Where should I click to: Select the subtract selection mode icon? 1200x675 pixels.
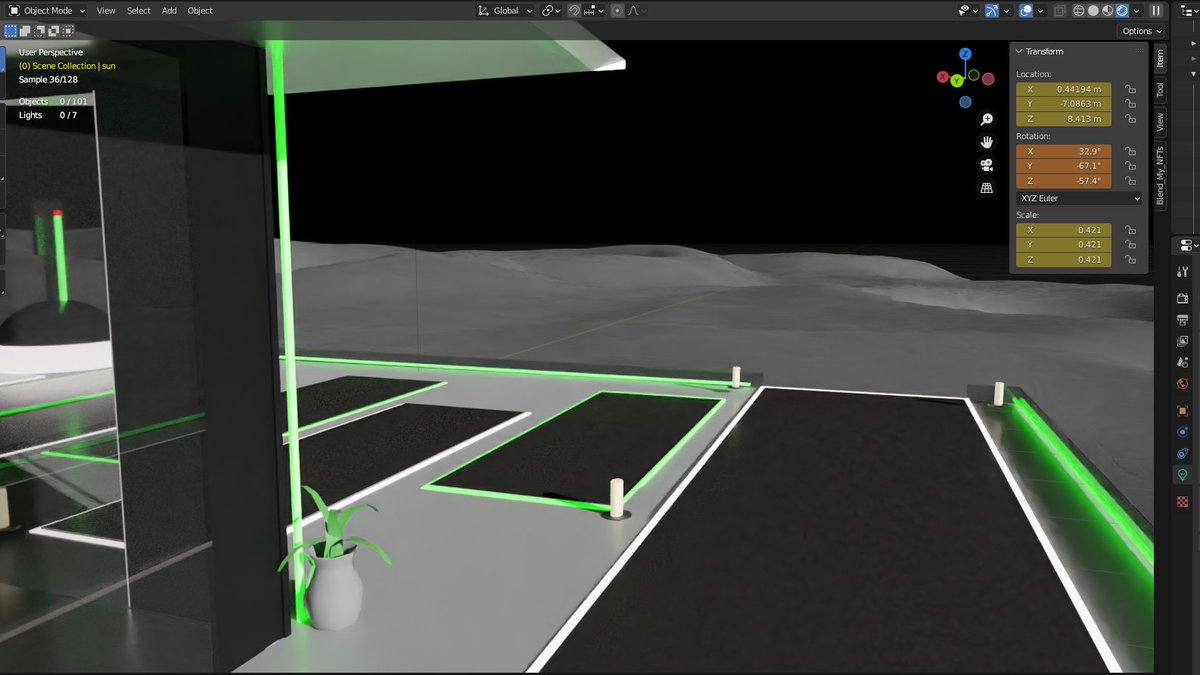point(39,31)
